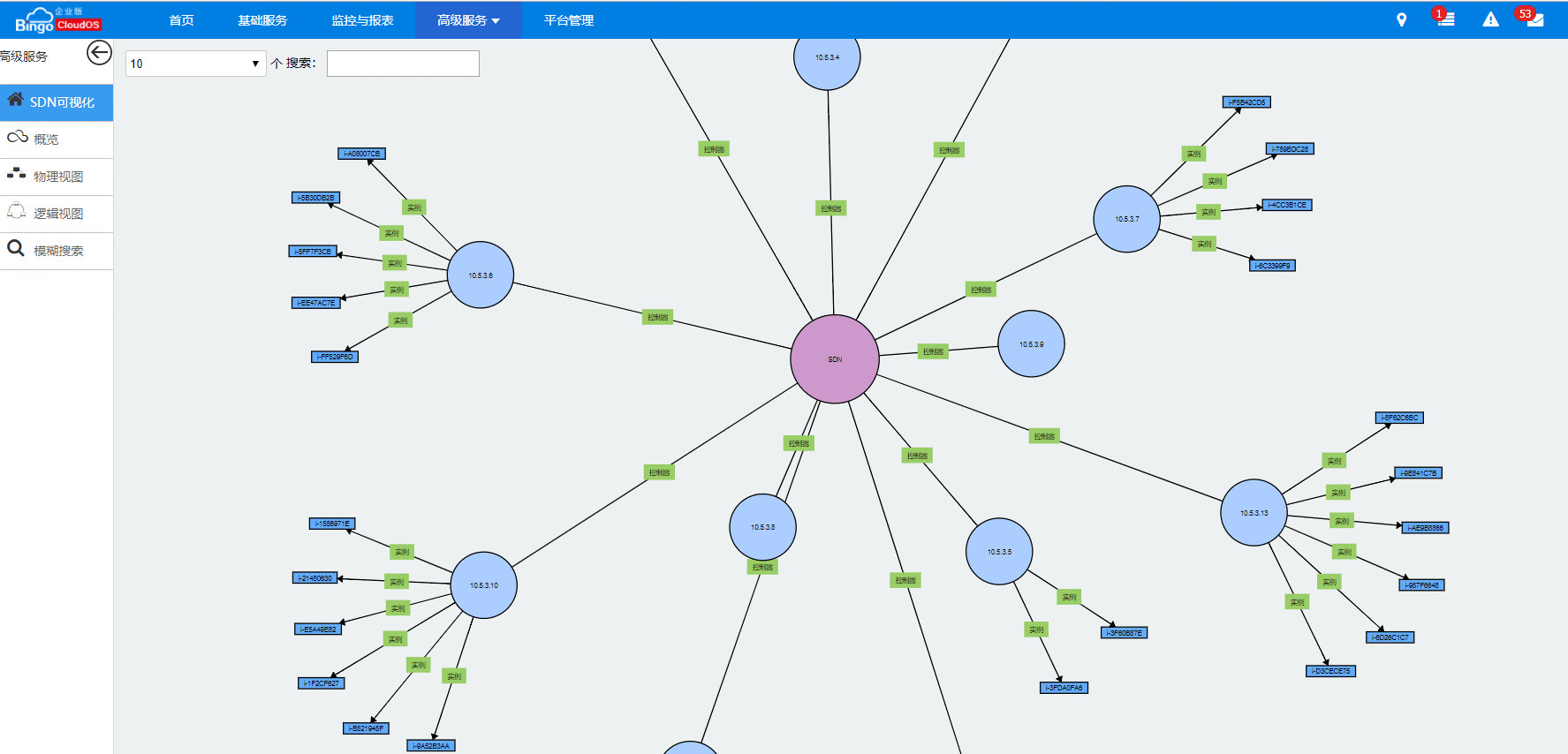Select instance node i-6C3399F9
The height and width of the screenshot is (754, 1568).
[x=1273, y=266]
